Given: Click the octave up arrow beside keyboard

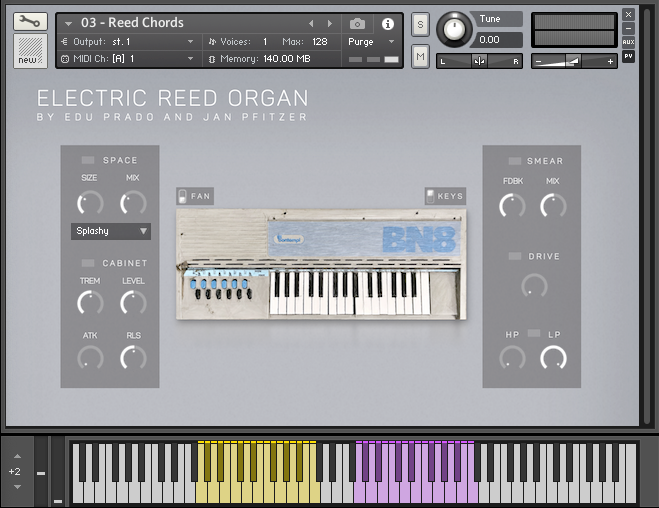Looking at the screenshot, I should [15, 456].
